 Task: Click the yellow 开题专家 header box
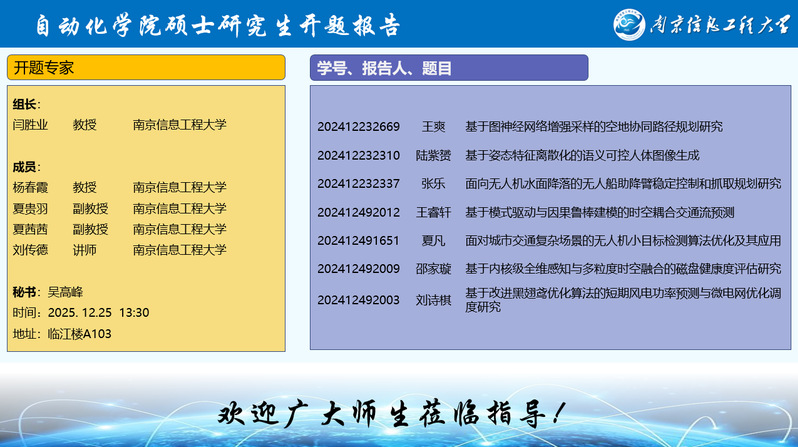coord(146,68)
